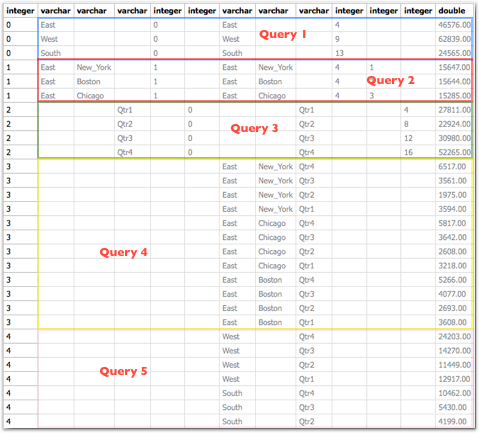
Task: Click the red Query 2 label
Action: pyautogui.click(x=390, y=80)
